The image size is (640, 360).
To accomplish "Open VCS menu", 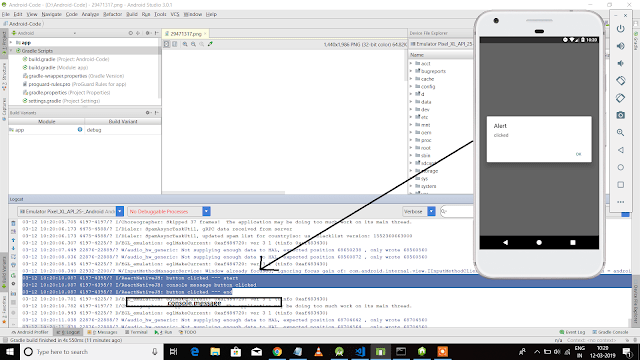I will (x=175, y=14).
